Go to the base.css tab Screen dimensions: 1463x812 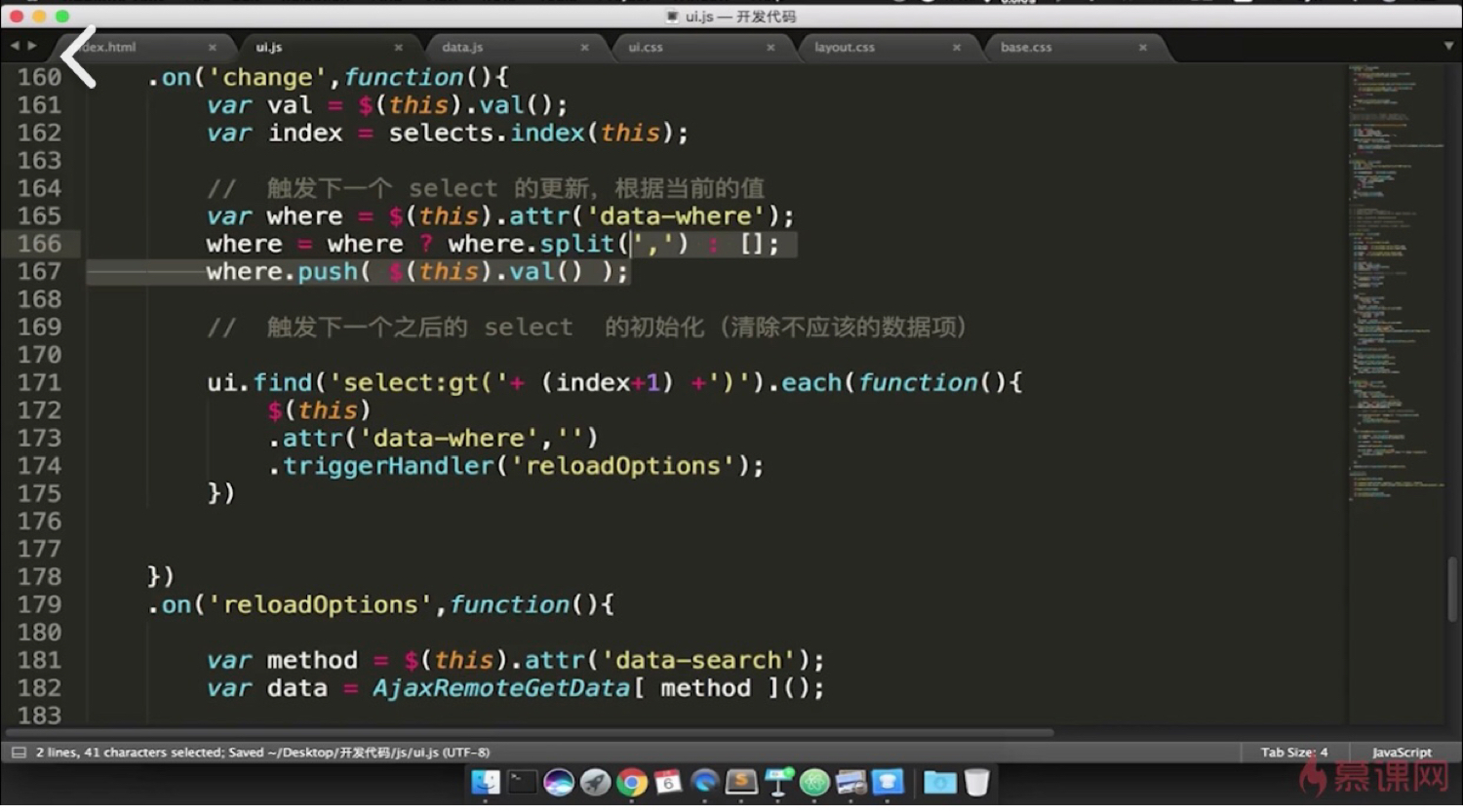1026,47
